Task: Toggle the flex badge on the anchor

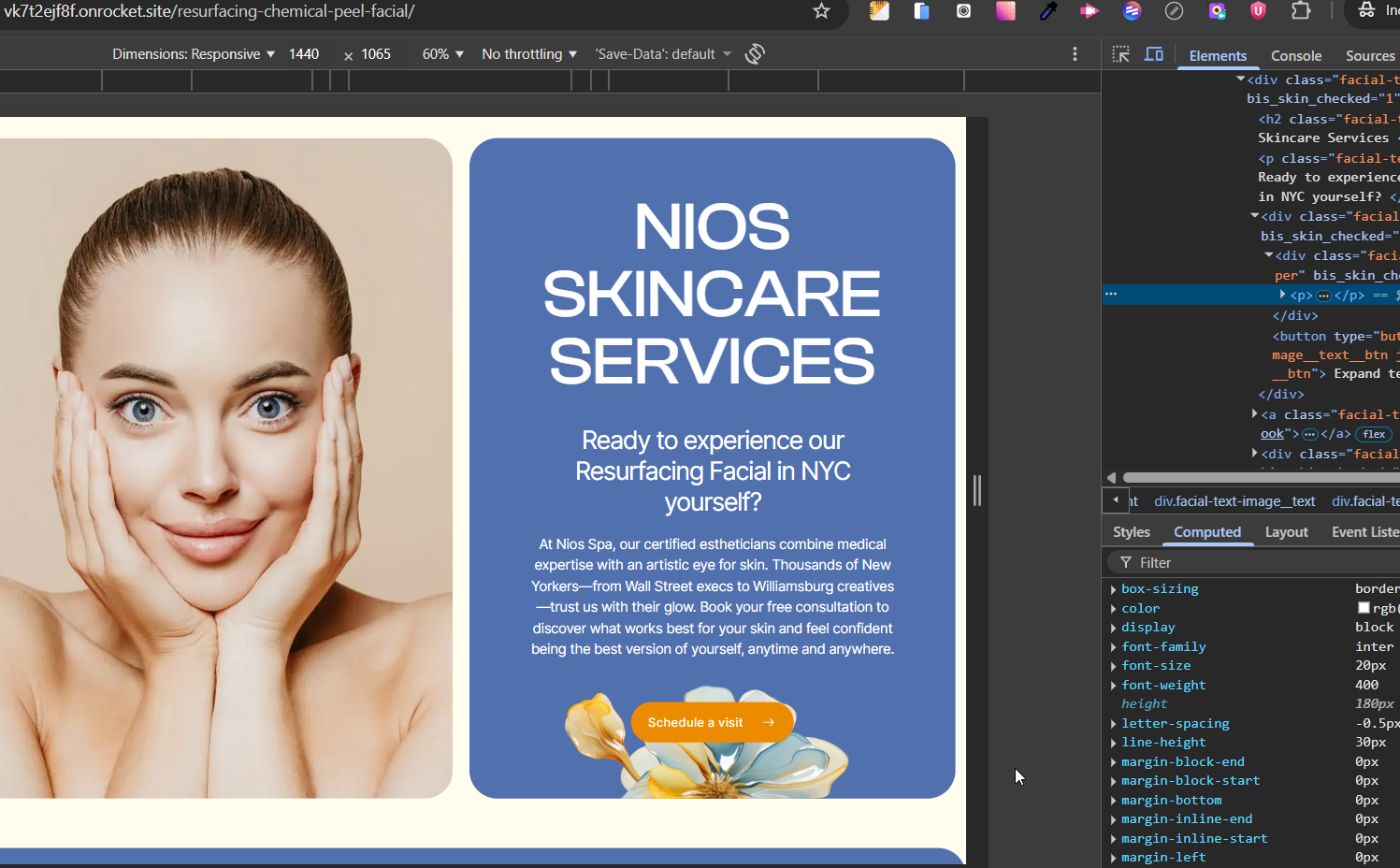Action: [1374, 434]
